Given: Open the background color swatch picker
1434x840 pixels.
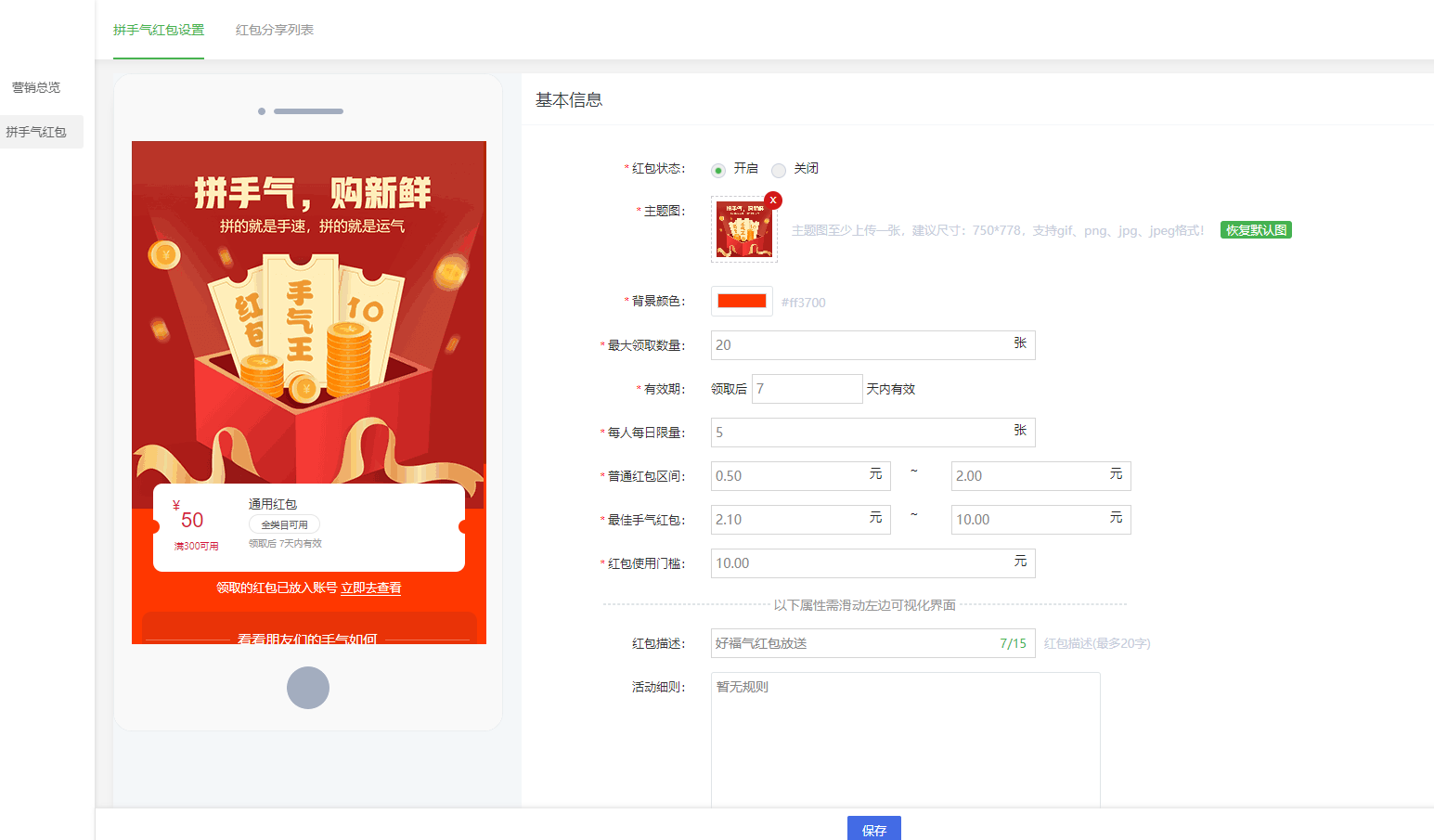Looking at the screenshot, I should click(x=742, y=301).
